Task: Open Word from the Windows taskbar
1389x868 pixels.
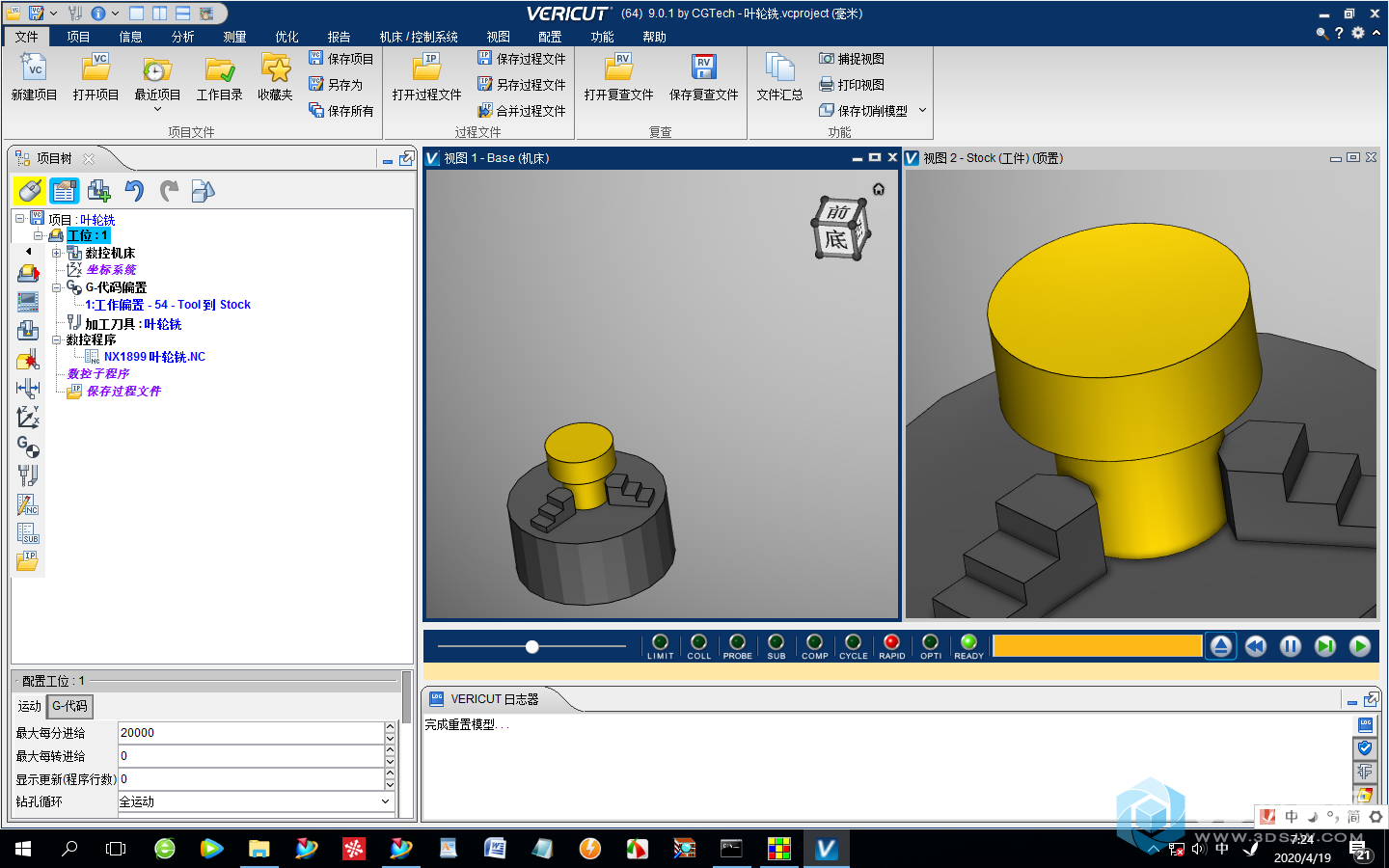Action: 495,849
